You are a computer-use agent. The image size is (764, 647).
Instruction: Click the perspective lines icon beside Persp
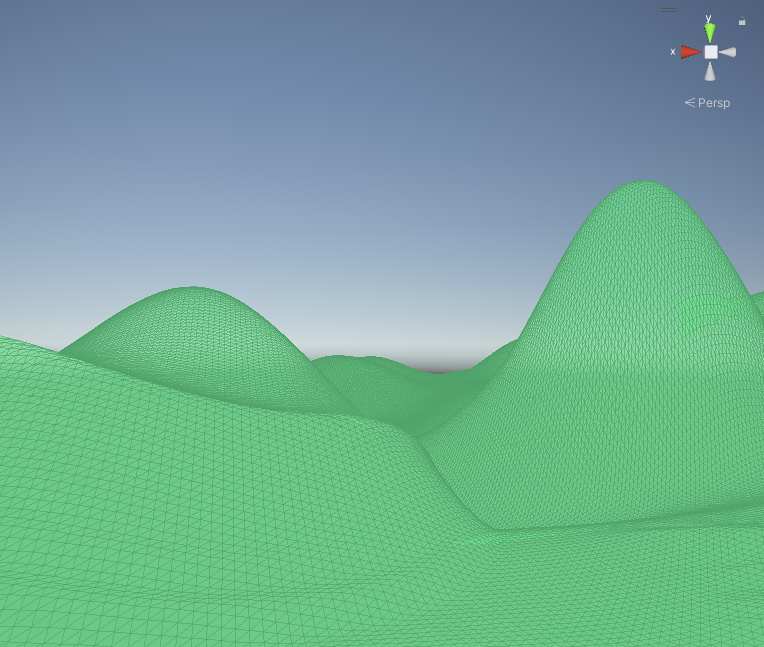(x=689, y=103)
